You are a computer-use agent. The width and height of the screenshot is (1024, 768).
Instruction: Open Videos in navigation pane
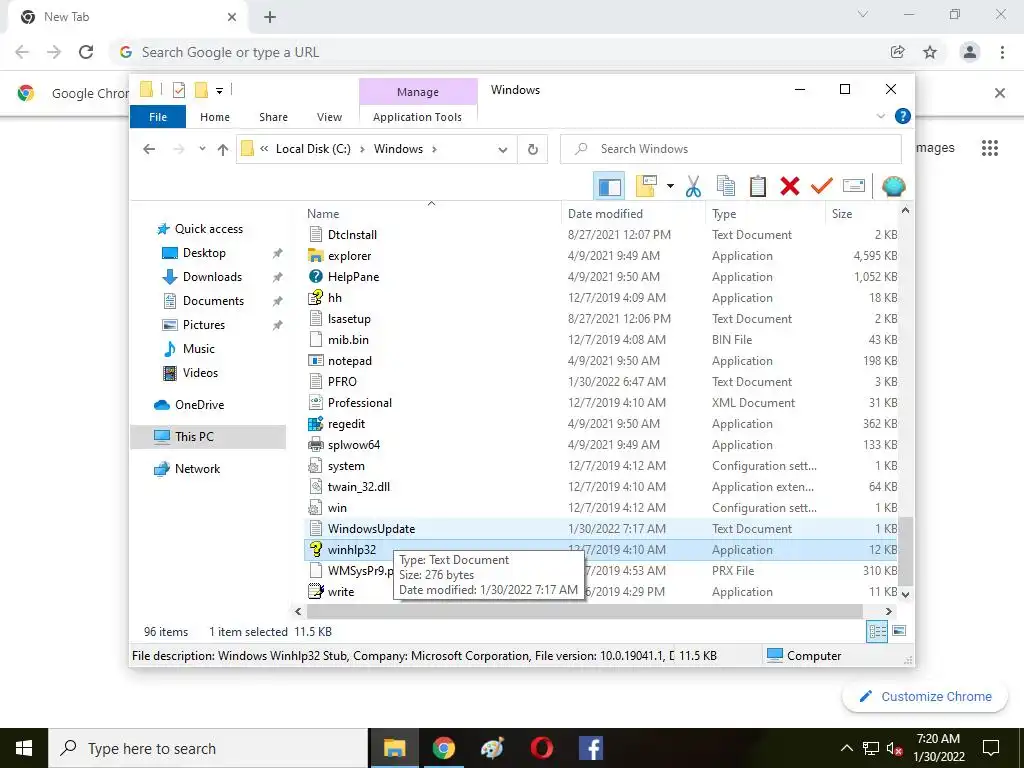pyautogui.click(x=200, y=373)
